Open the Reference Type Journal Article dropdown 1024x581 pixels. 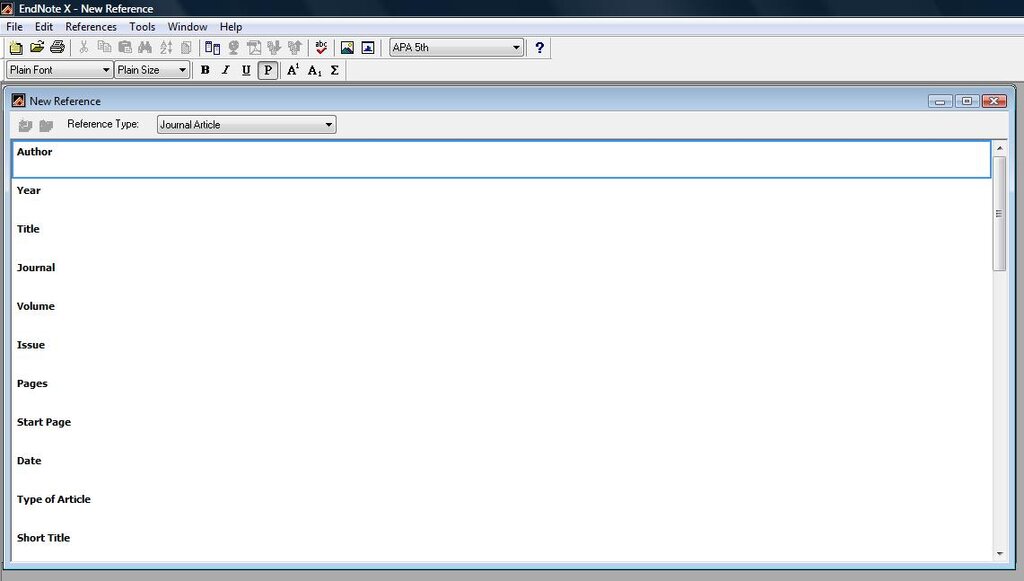(246, 124)
